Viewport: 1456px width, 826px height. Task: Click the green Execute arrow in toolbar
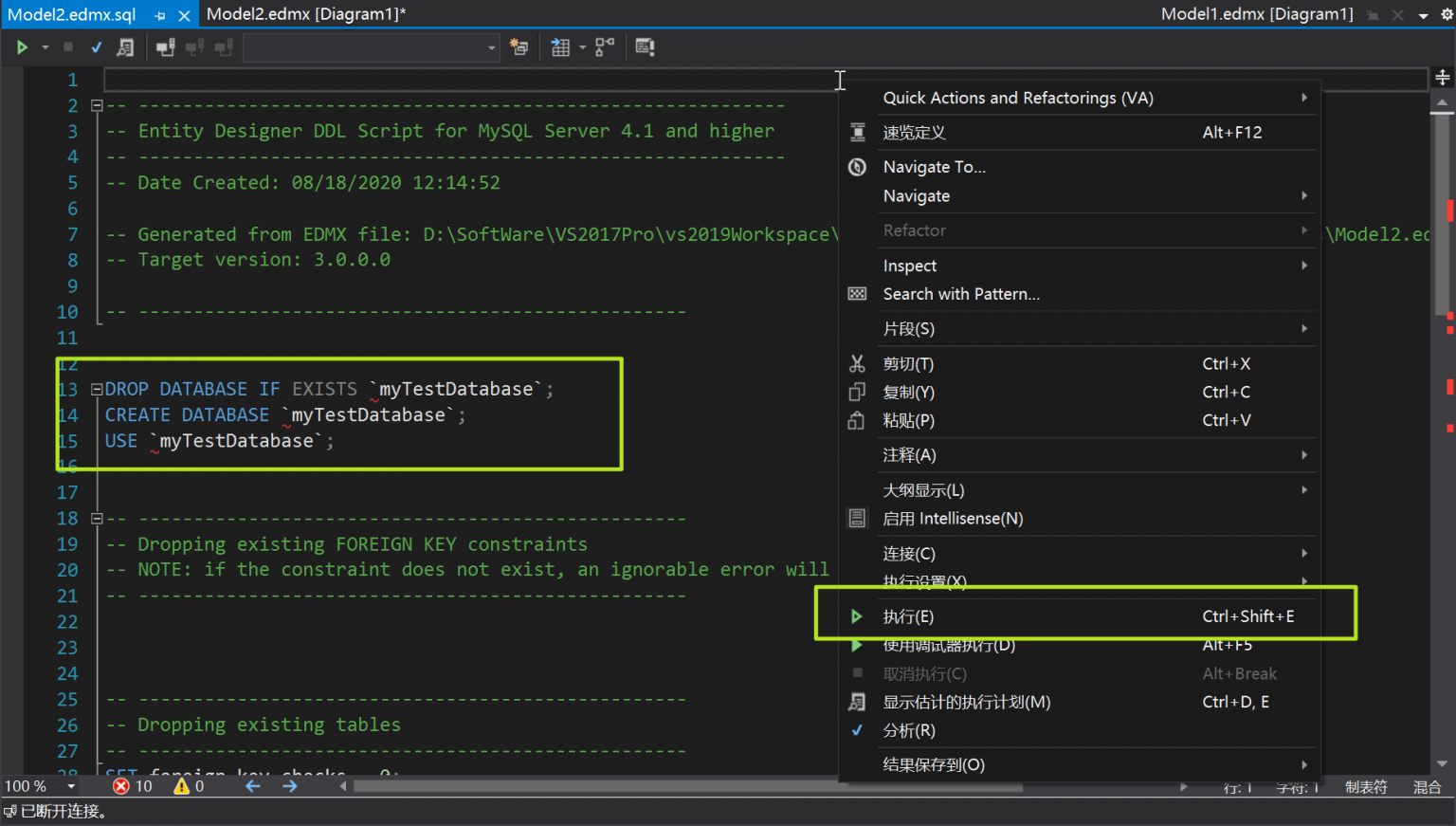22,47
